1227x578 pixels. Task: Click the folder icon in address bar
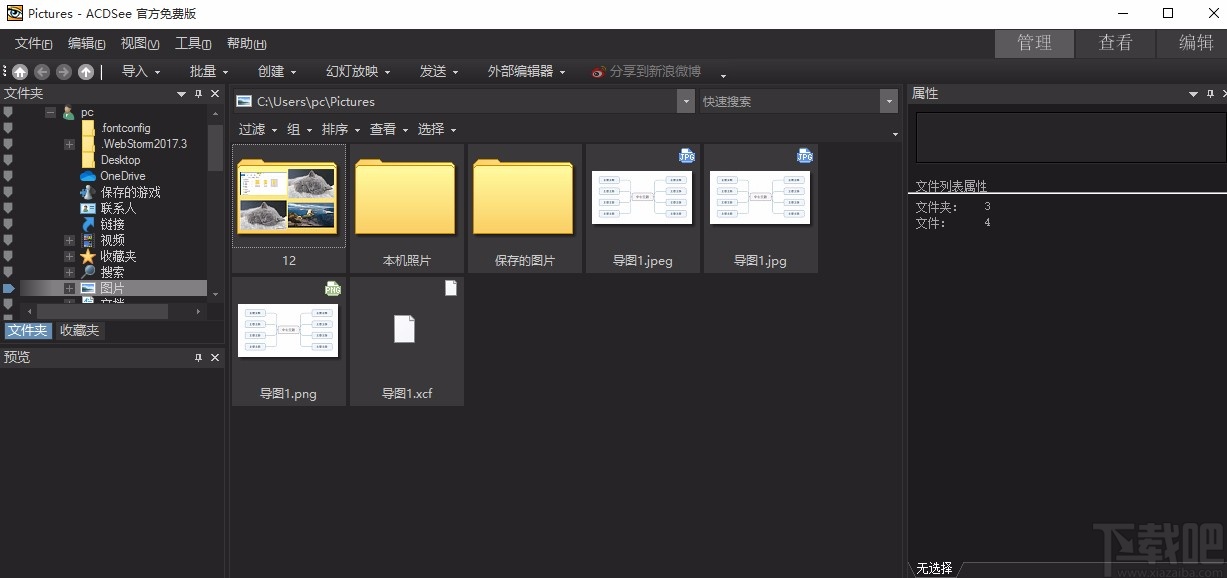click(x=243, y=101)
